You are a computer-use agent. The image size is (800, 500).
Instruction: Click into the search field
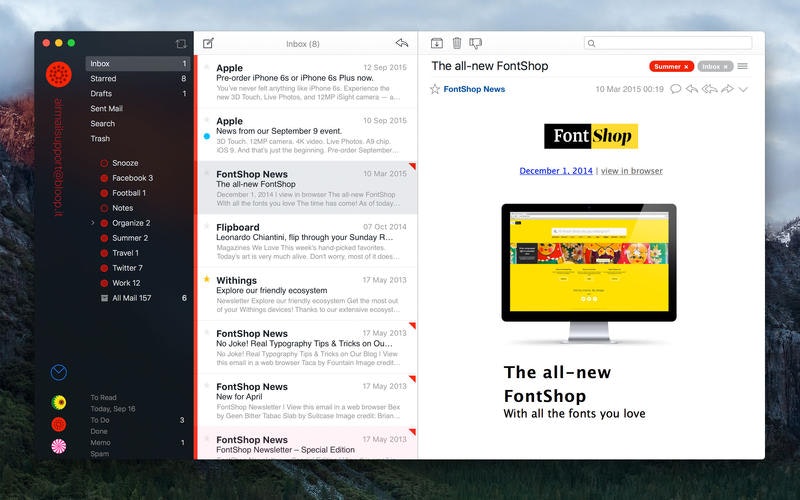pos(668,43)
